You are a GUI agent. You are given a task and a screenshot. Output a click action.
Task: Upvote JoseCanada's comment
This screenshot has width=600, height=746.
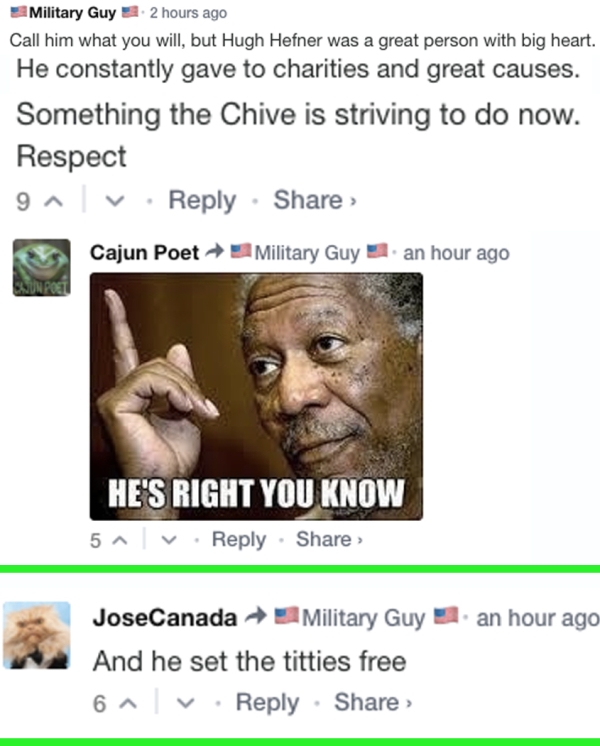click(x=128, y=703)
